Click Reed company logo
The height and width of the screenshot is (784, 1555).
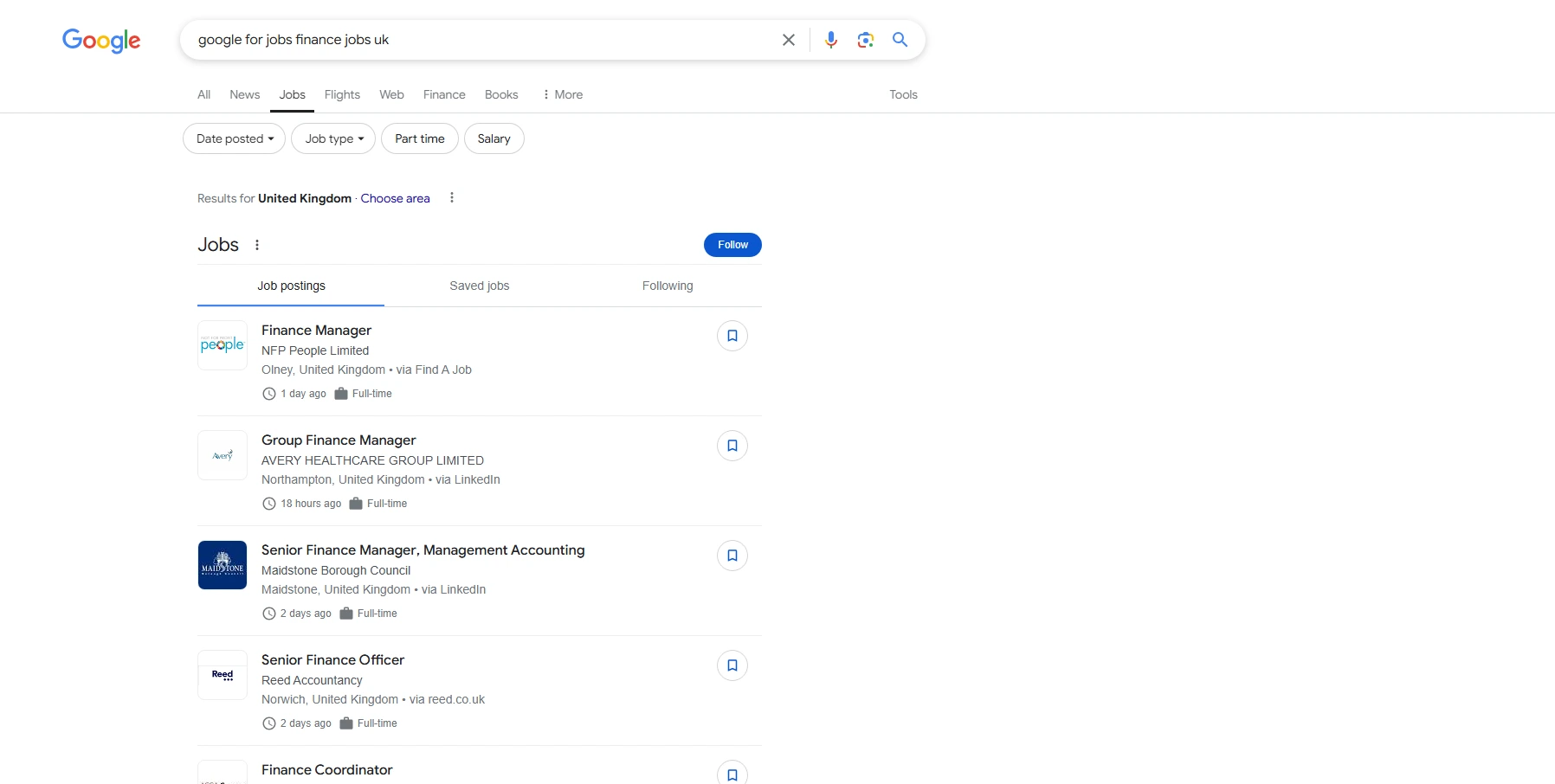223,675
